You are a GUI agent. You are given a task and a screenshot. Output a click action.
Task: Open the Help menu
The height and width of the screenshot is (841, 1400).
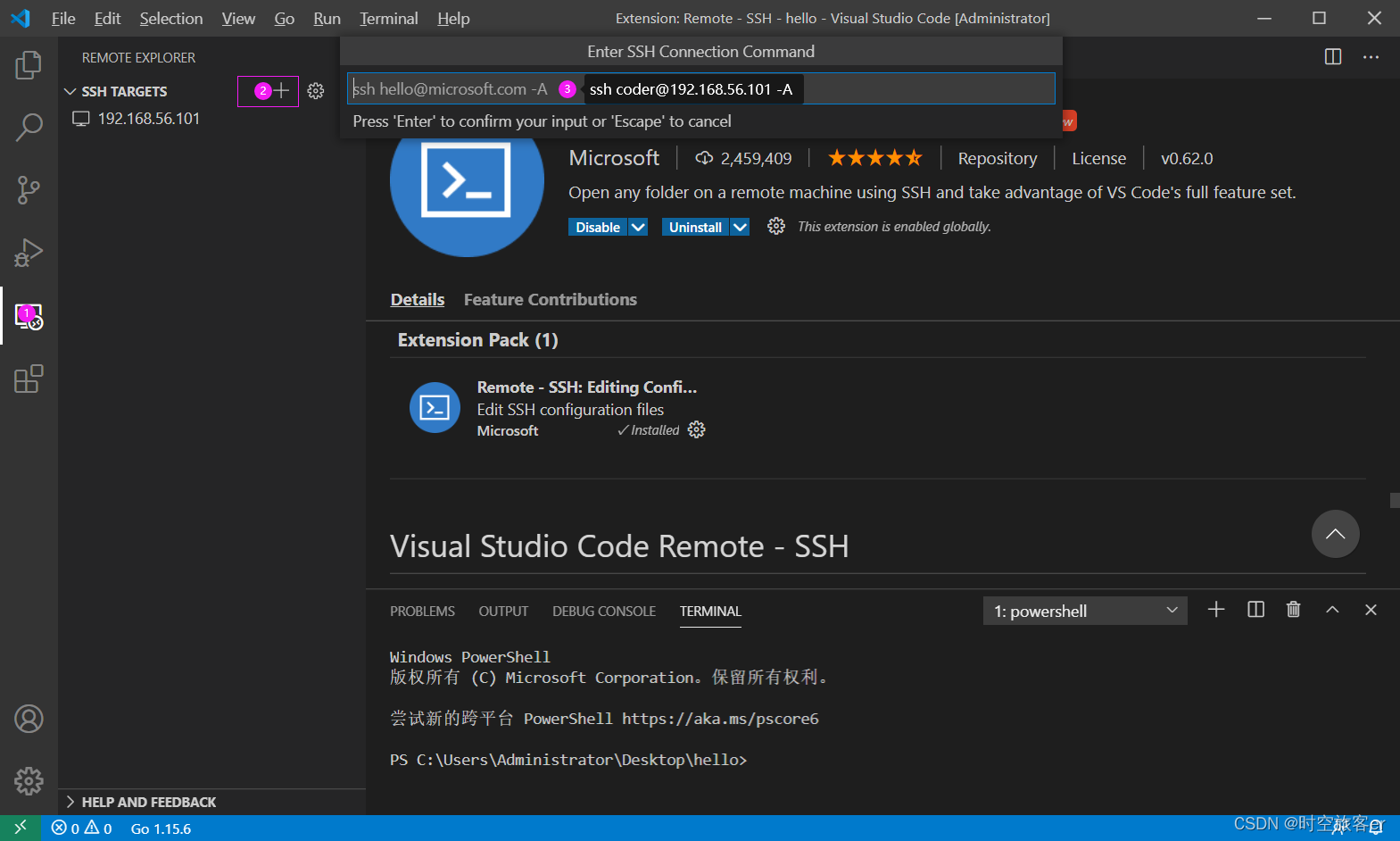coord(453,19)
